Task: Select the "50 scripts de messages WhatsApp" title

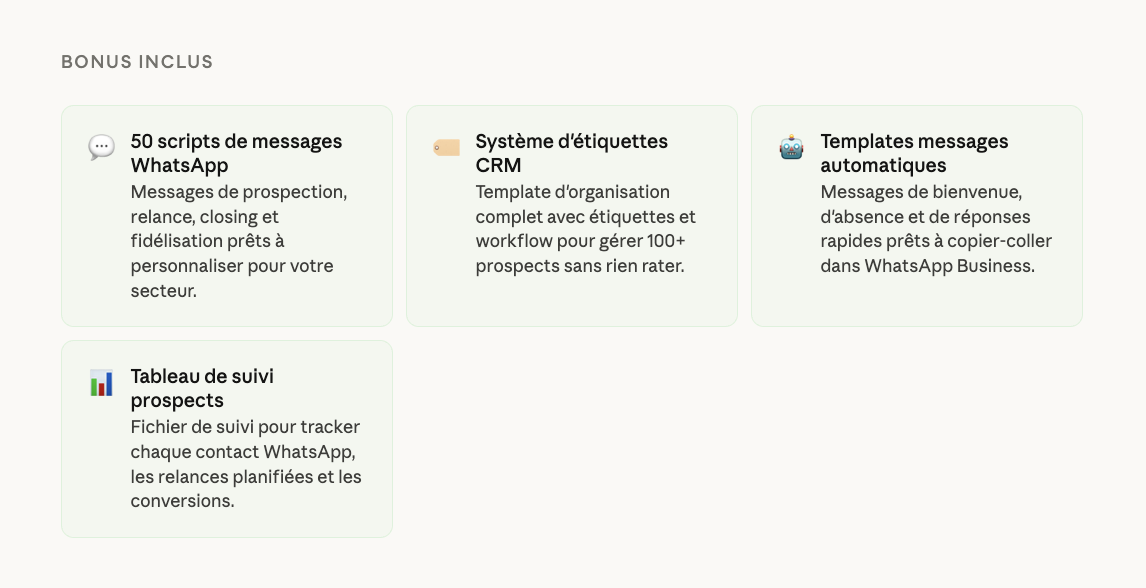Action: point(236,153)
